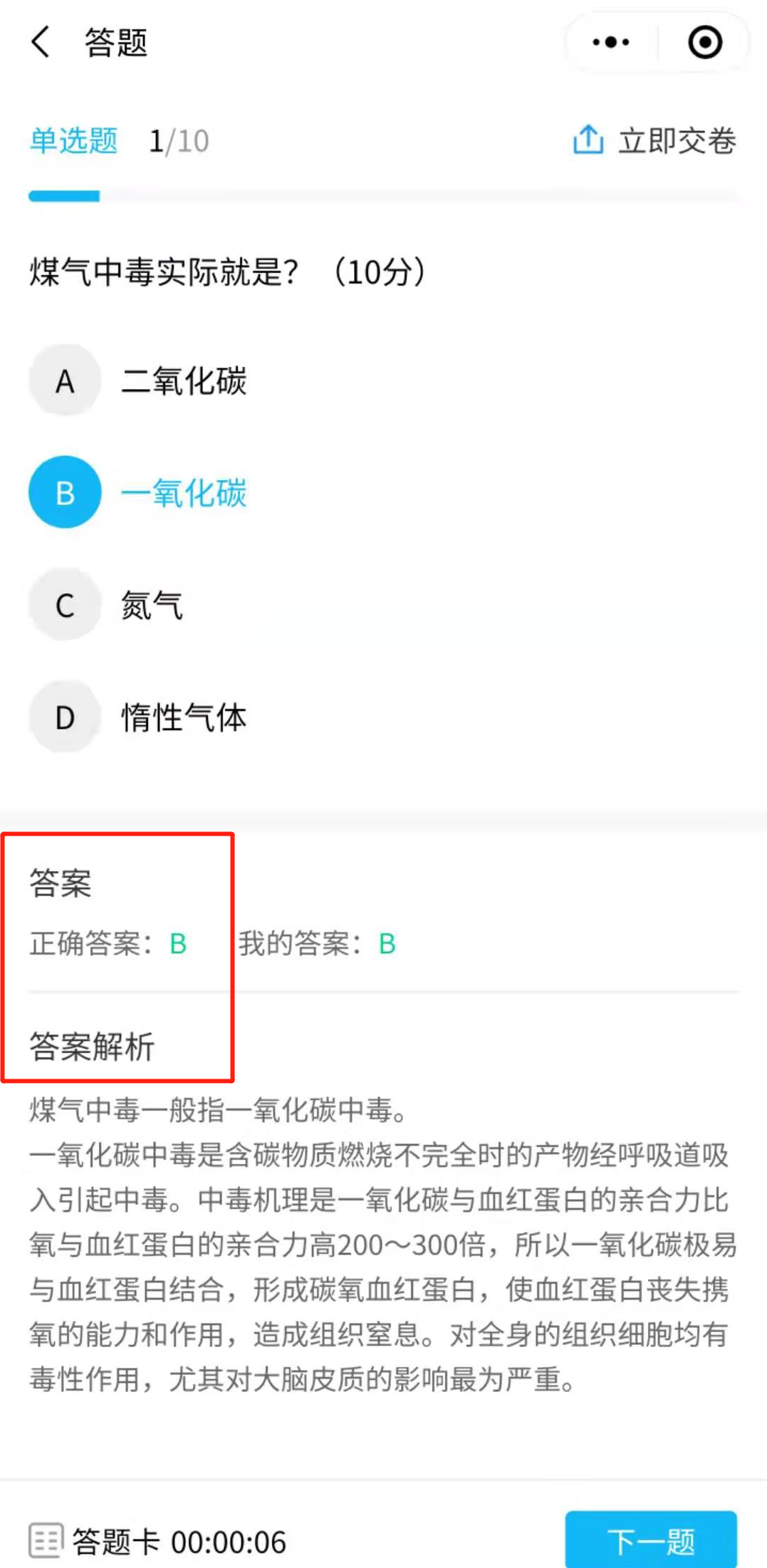
Task: Click 立即交卷 to submit the paper
Action: (x=677, y=140)
